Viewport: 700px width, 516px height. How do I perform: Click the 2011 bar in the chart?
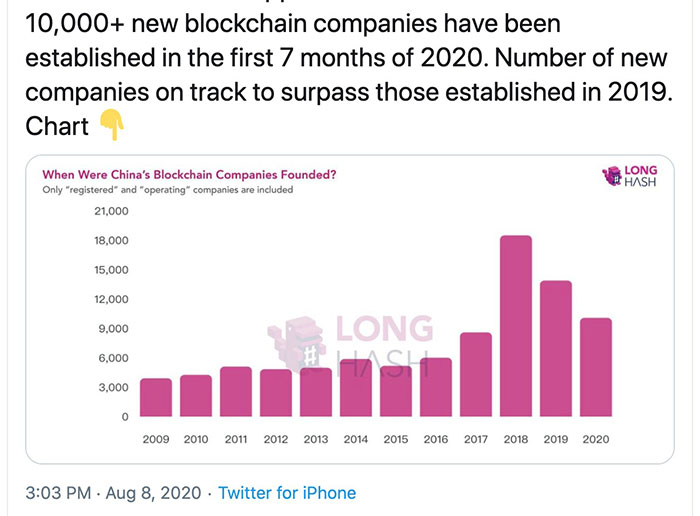(x=235, y=391)
